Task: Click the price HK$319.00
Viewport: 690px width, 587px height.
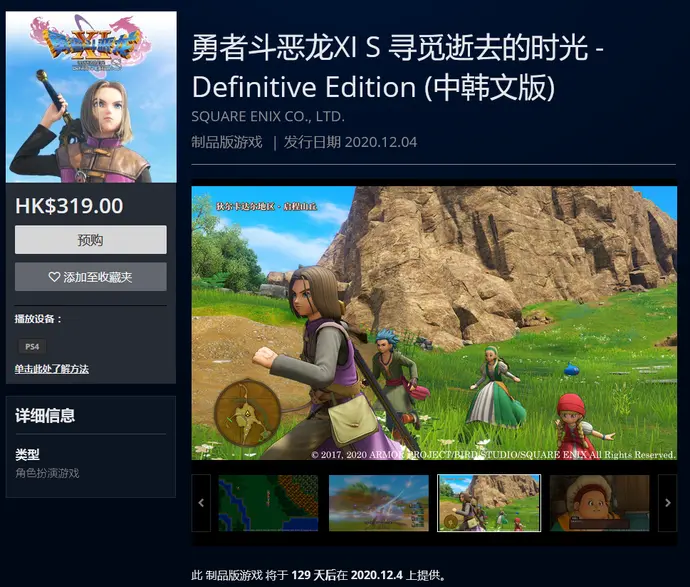Action: coord(70,205)
